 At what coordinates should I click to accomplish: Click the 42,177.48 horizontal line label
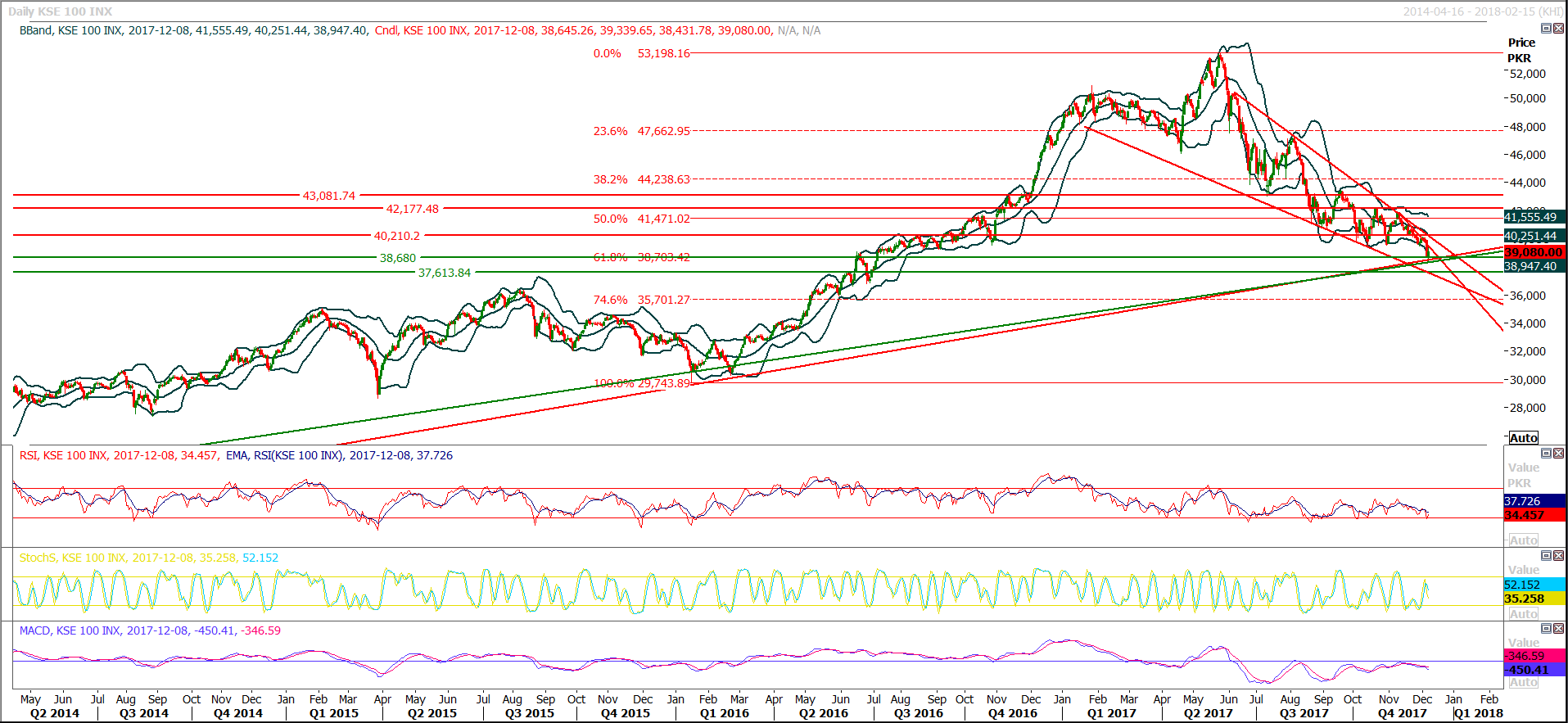(x=413, y=209)
